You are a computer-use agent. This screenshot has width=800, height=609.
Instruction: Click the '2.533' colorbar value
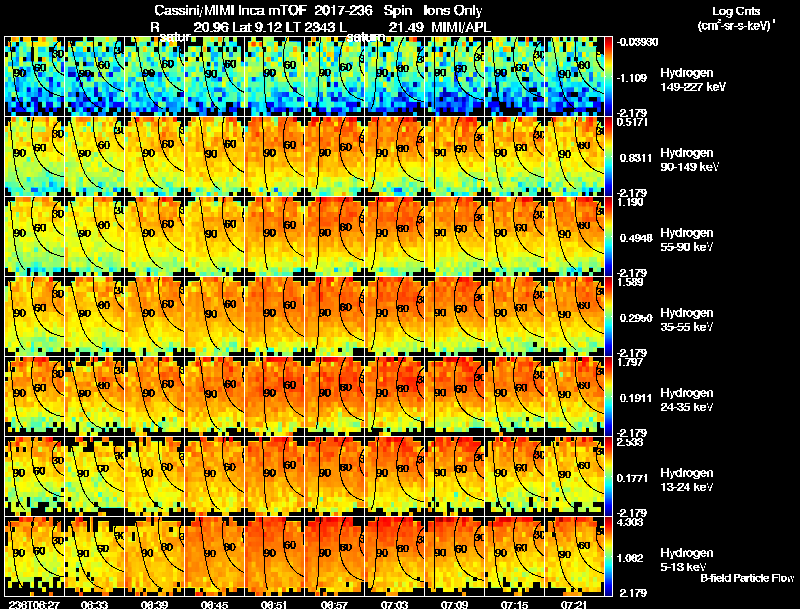pyautogui.click(x=630, y=442)
